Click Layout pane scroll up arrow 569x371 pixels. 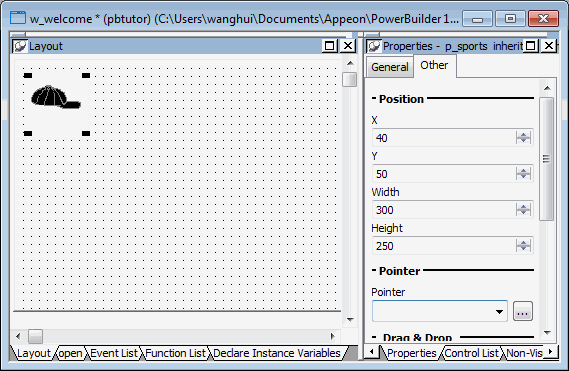pyautogui.click(x=350, y=64)
